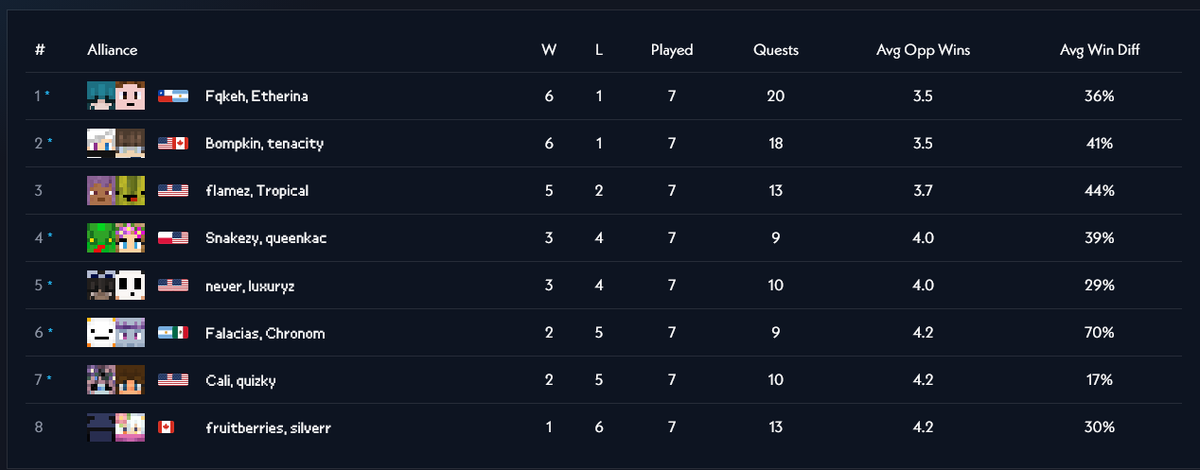Open the Bompkin, tenacity alliance link
This screenshot has height=470, width=1200.
tap(264, 144)
